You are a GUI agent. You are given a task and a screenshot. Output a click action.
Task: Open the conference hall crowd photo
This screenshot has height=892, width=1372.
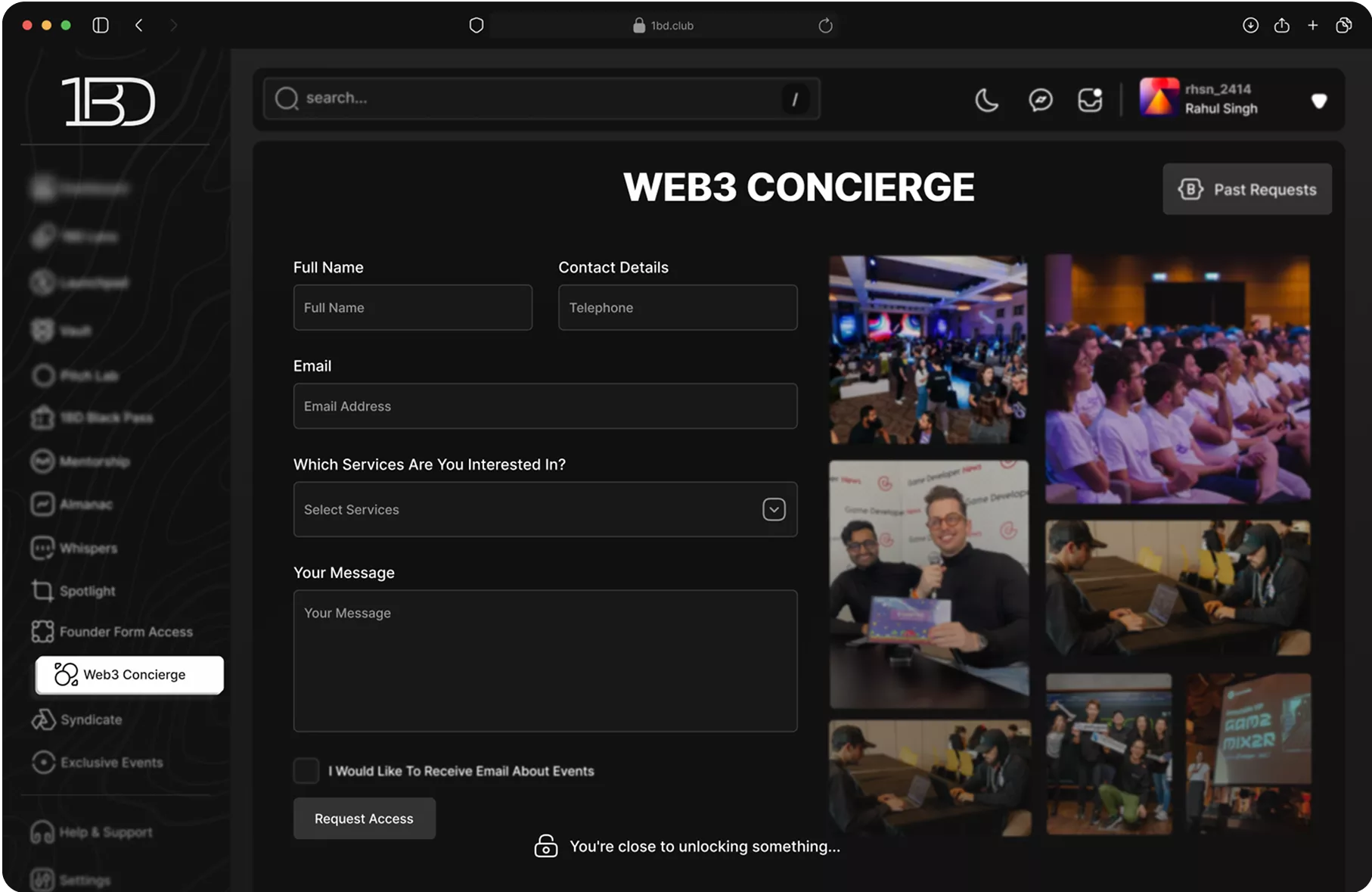click(x=928, y=350)
